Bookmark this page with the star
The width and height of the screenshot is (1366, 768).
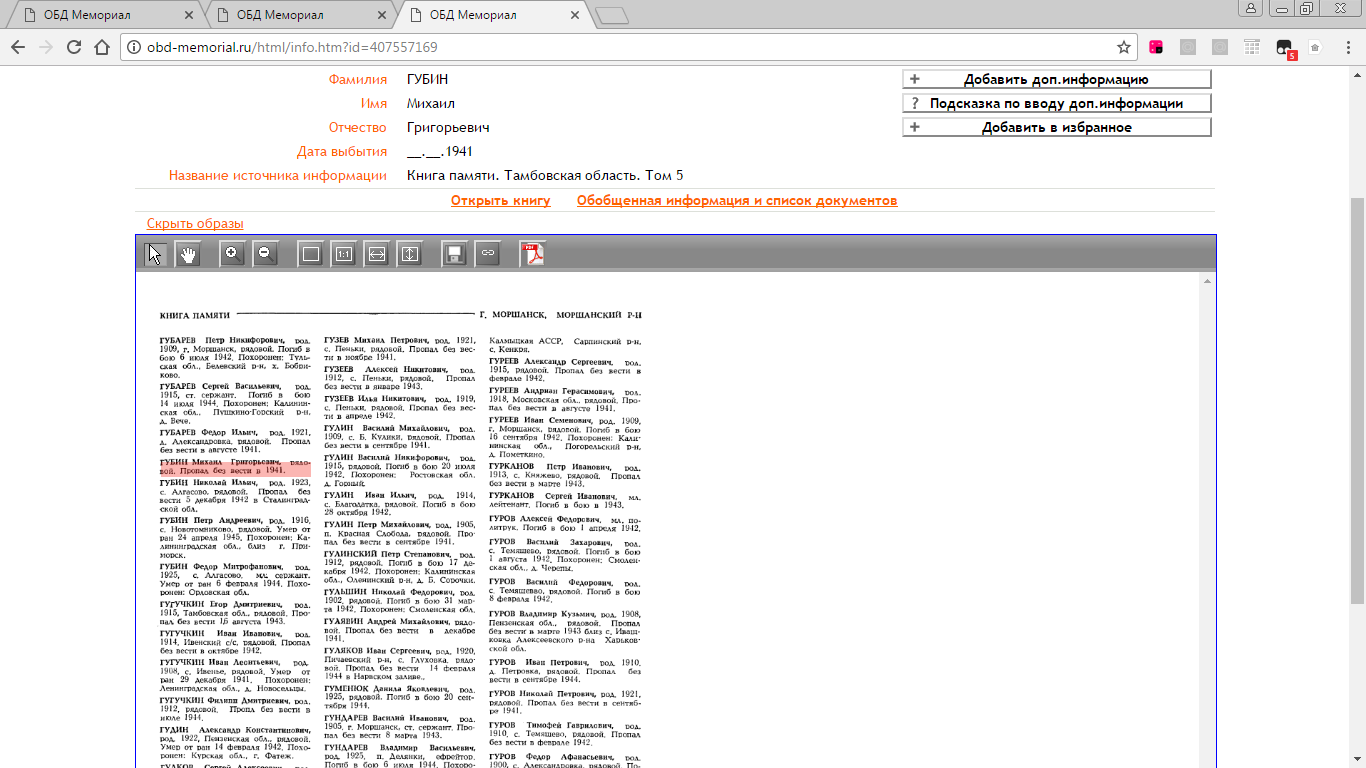tap(1124, 47)
